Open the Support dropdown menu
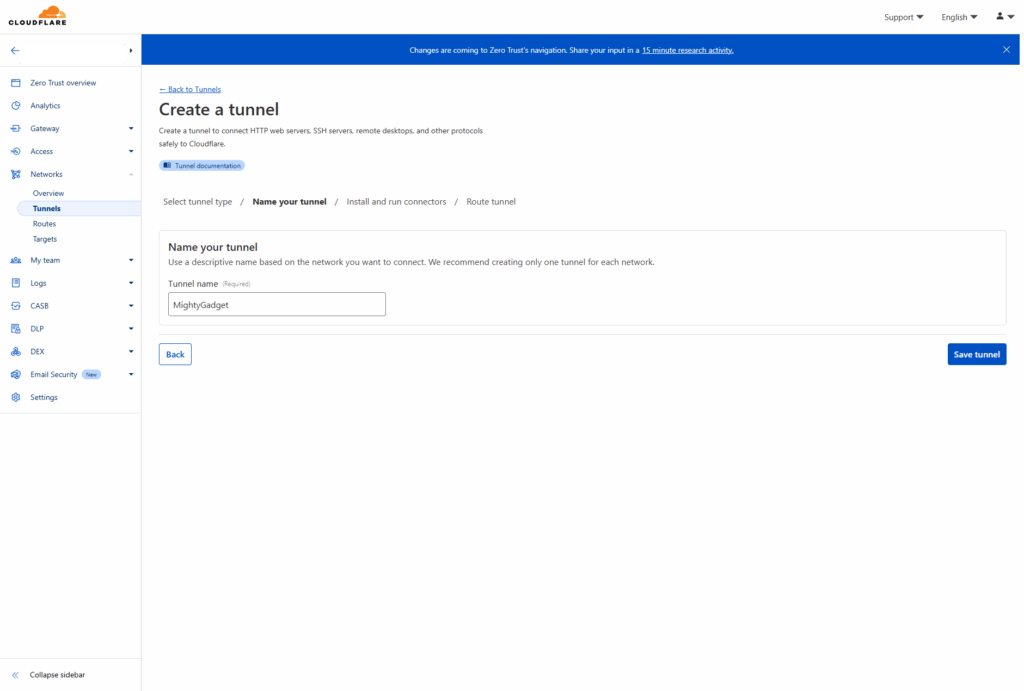The height and width of the screenshot is (691, 1024). (x=903, y=17)
